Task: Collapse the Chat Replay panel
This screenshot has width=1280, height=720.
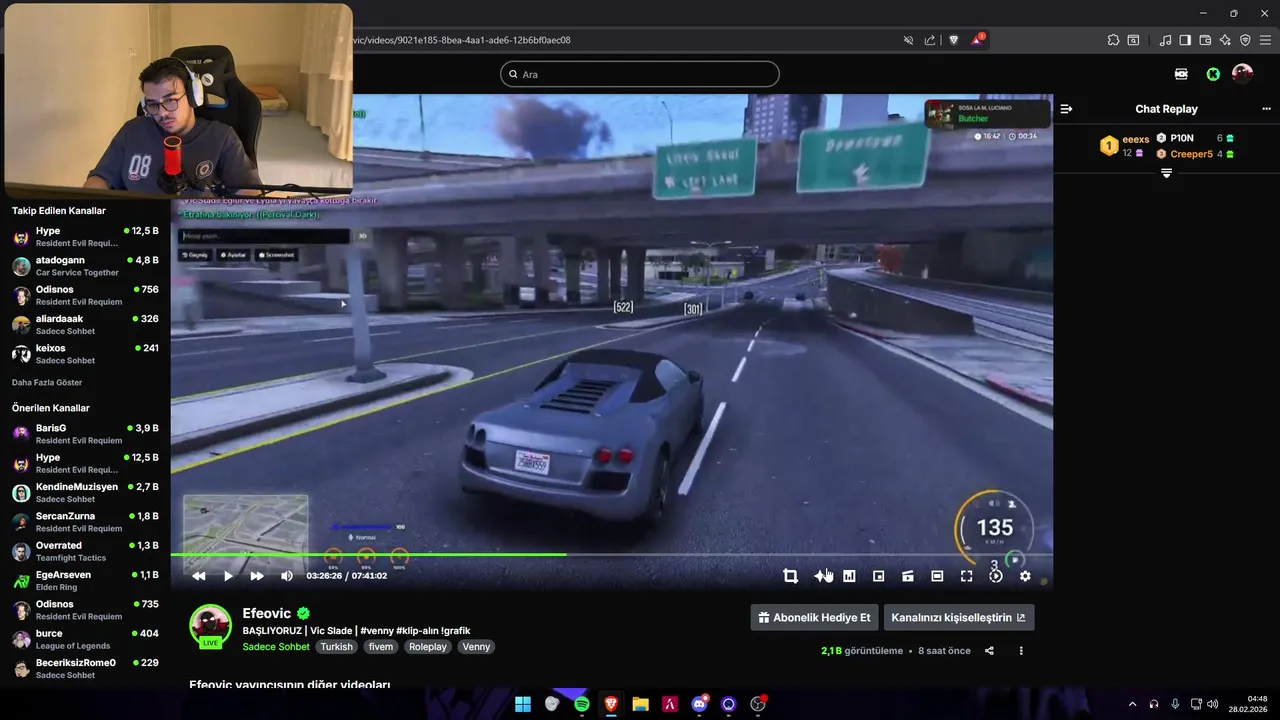Action: click(x=1066, y=109)
